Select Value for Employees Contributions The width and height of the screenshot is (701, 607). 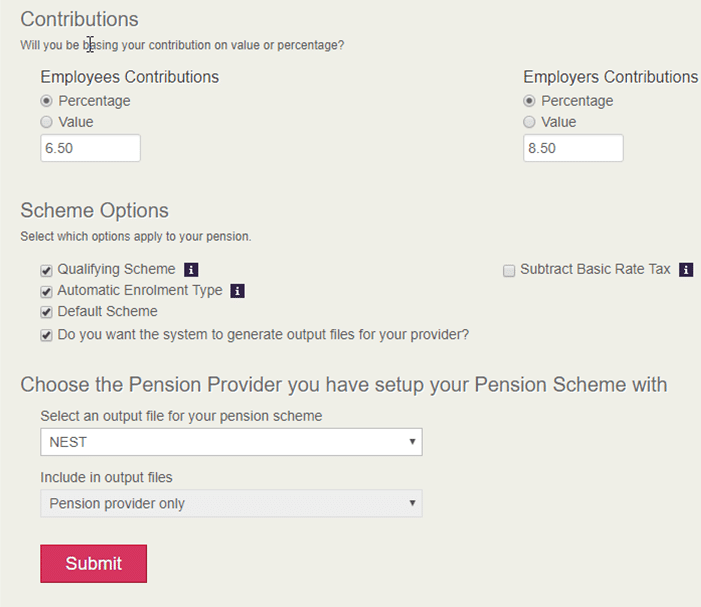pyautogui.click(x=46, y=122)
